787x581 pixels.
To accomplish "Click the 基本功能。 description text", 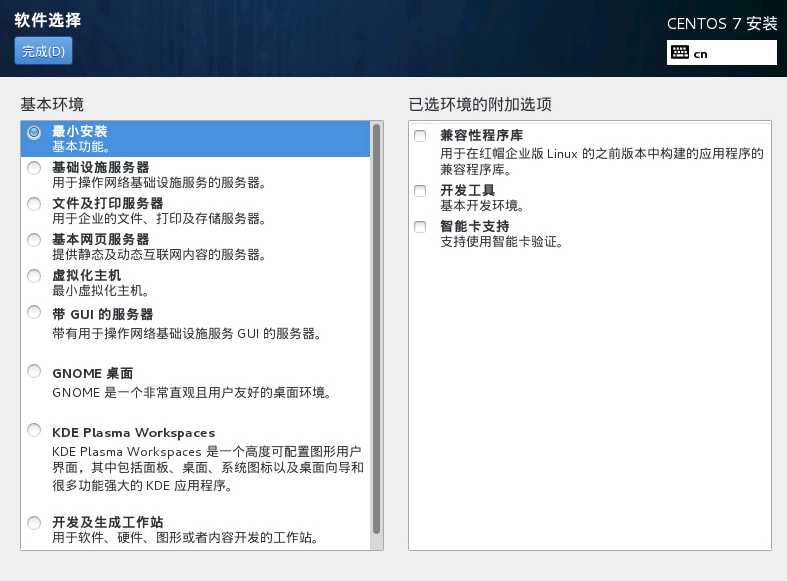I will click(x=81, y=147).
